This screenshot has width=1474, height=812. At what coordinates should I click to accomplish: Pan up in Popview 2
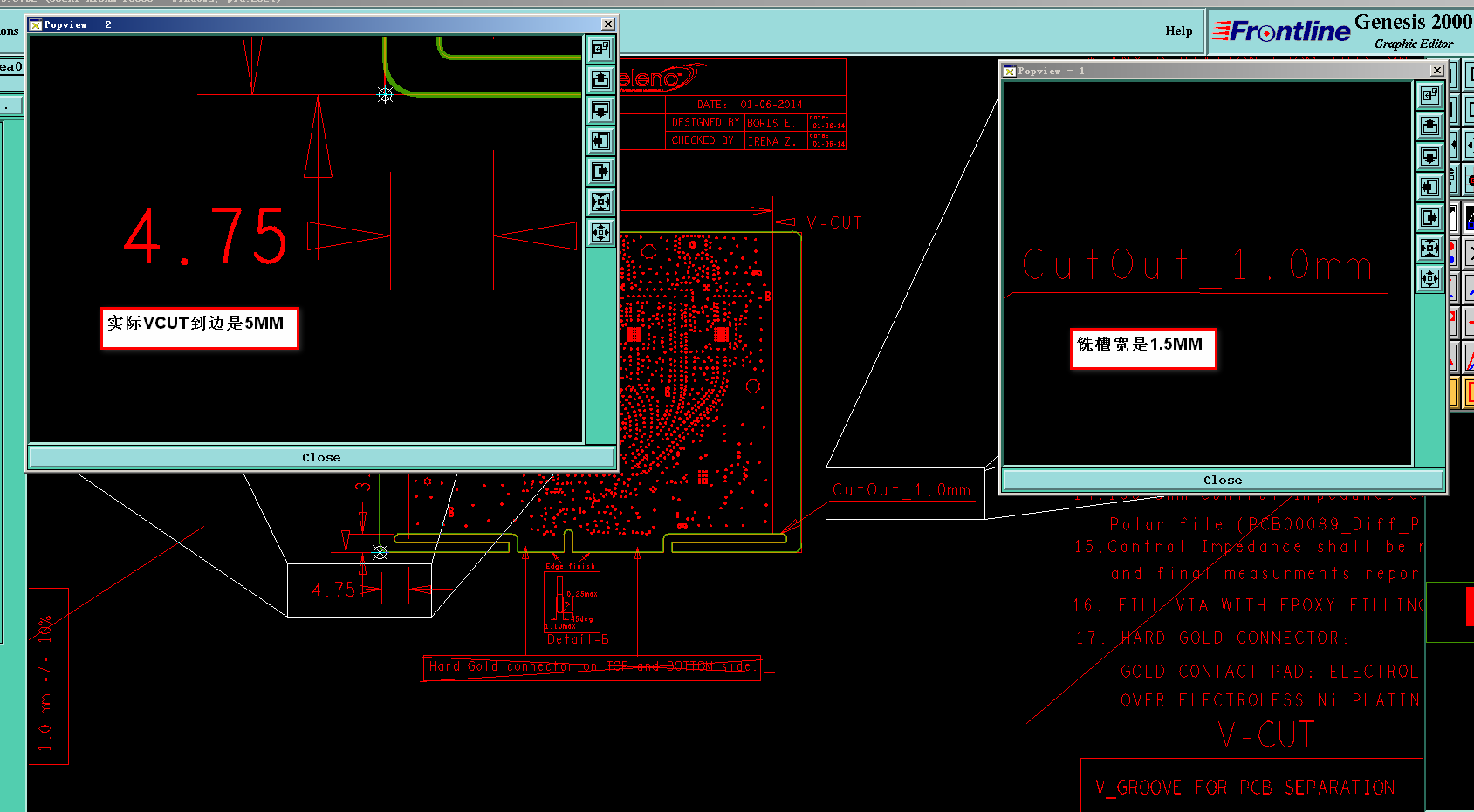pyautogui.click(x=600, y=79)
